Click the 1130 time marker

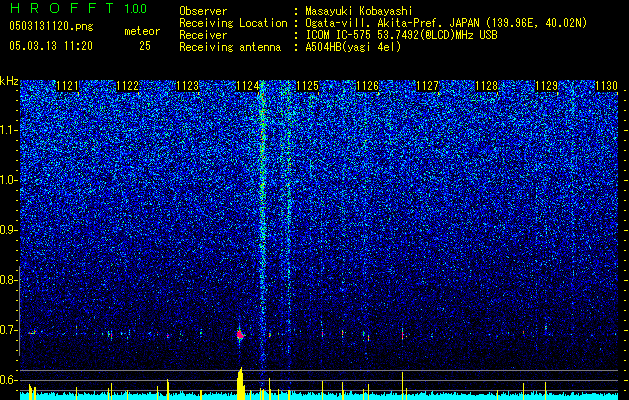[606, 86]
